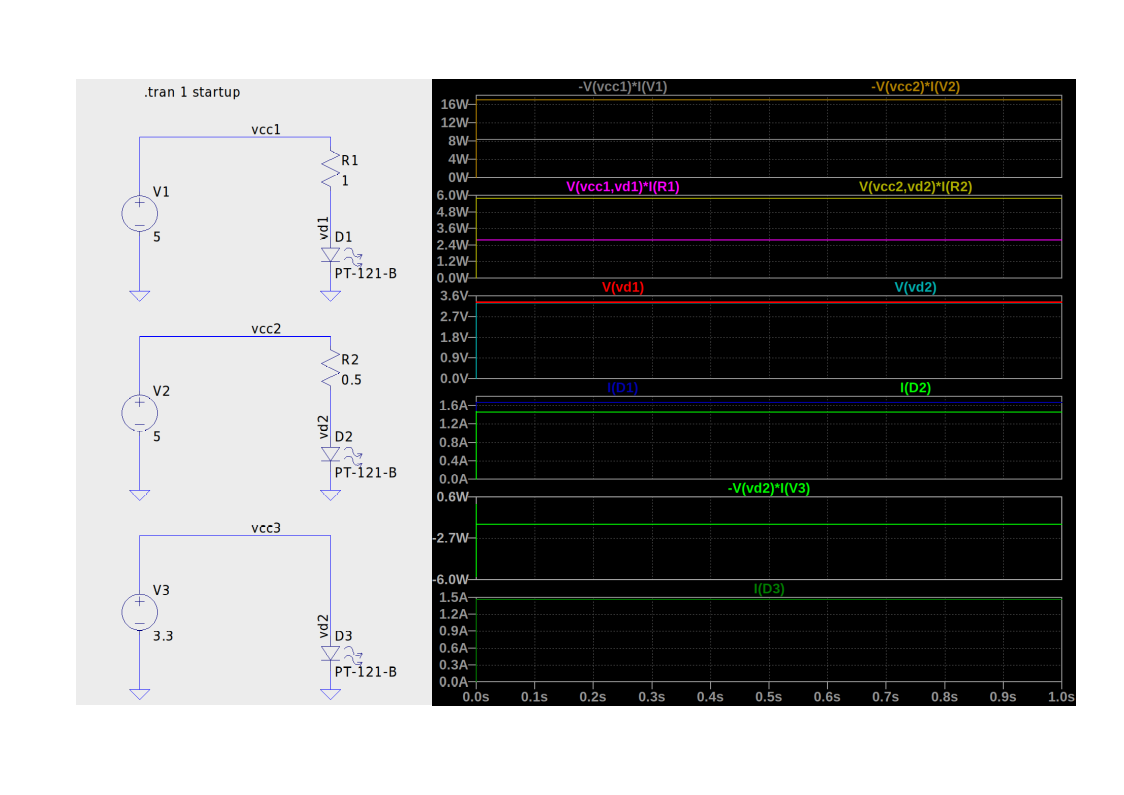Click the green I(D2) trace label
Viewport: 1124px width, 795px height.
click(915, 388)
